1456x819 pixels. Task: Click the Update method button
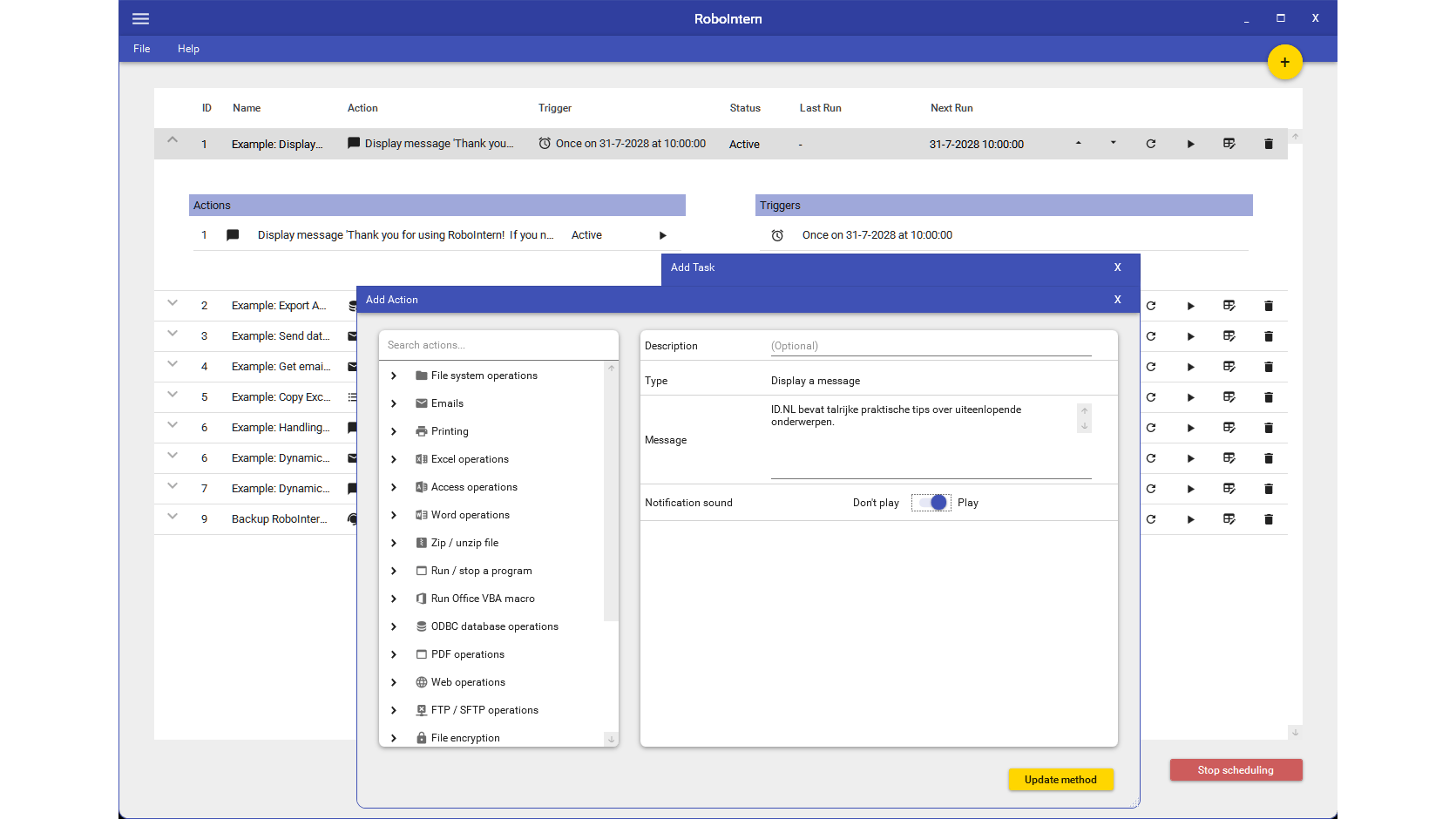(1060, 780)
